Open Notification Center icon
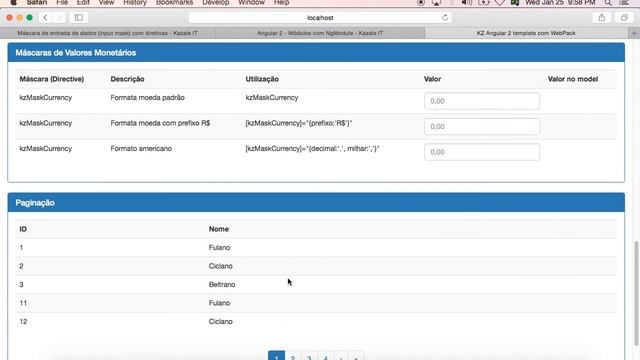The image size is (640, 360). pos(624,2)
